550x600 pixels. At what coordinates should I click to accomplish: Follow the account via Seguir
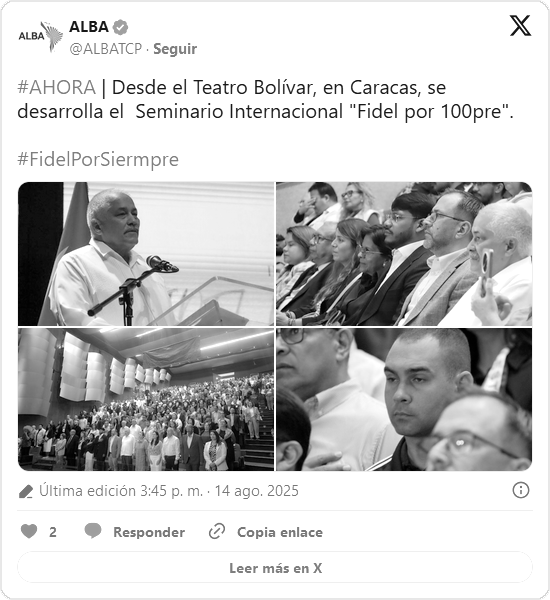[175, 49]
